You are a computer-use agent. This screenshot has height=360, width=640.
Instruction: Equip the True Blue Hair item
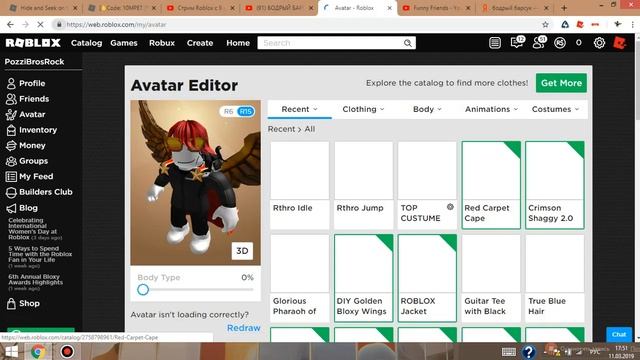pyautogui.click(x=555, y=278)
